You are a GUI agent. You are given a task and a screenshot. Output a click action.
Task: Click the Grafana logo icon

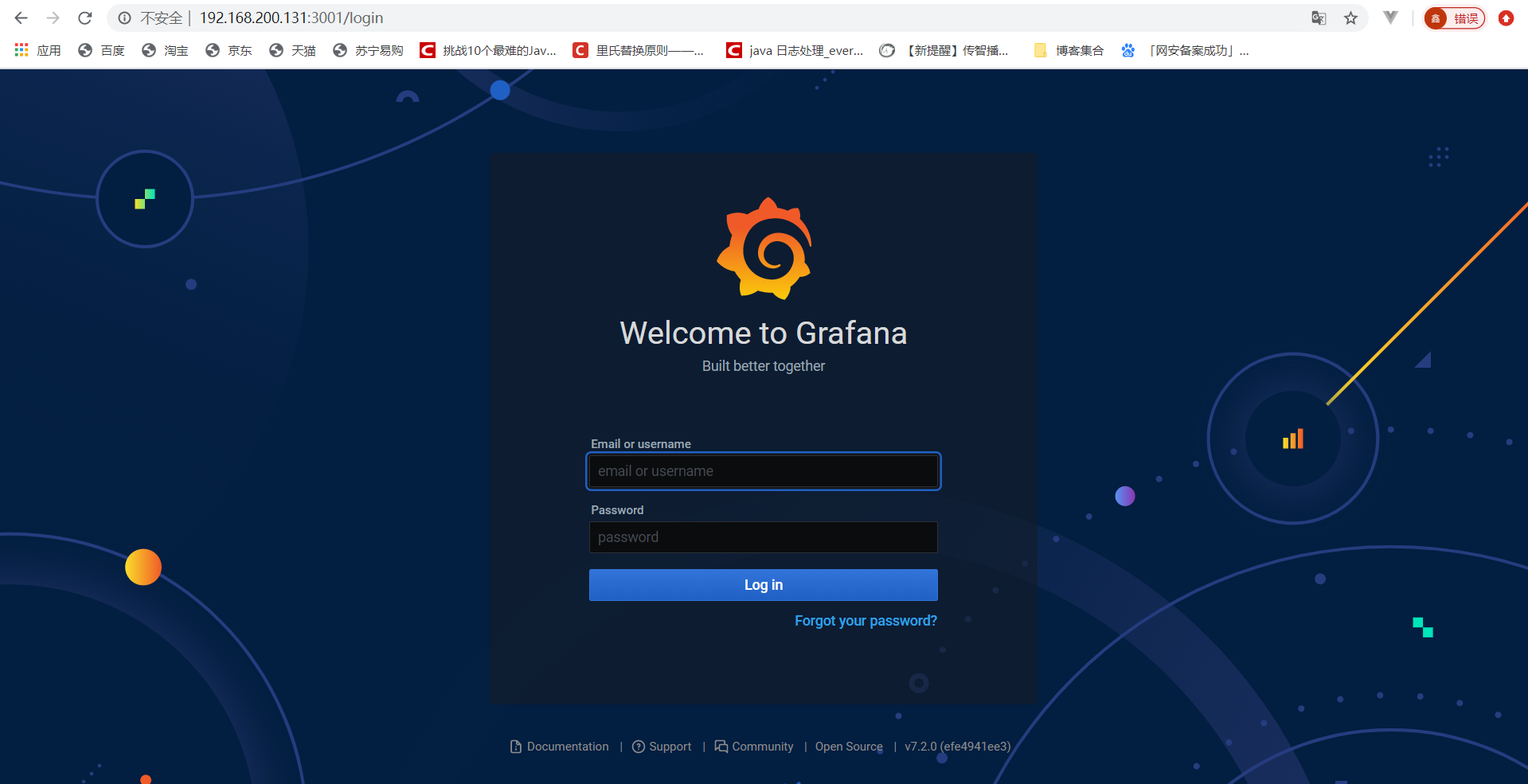tap(764, 248)
